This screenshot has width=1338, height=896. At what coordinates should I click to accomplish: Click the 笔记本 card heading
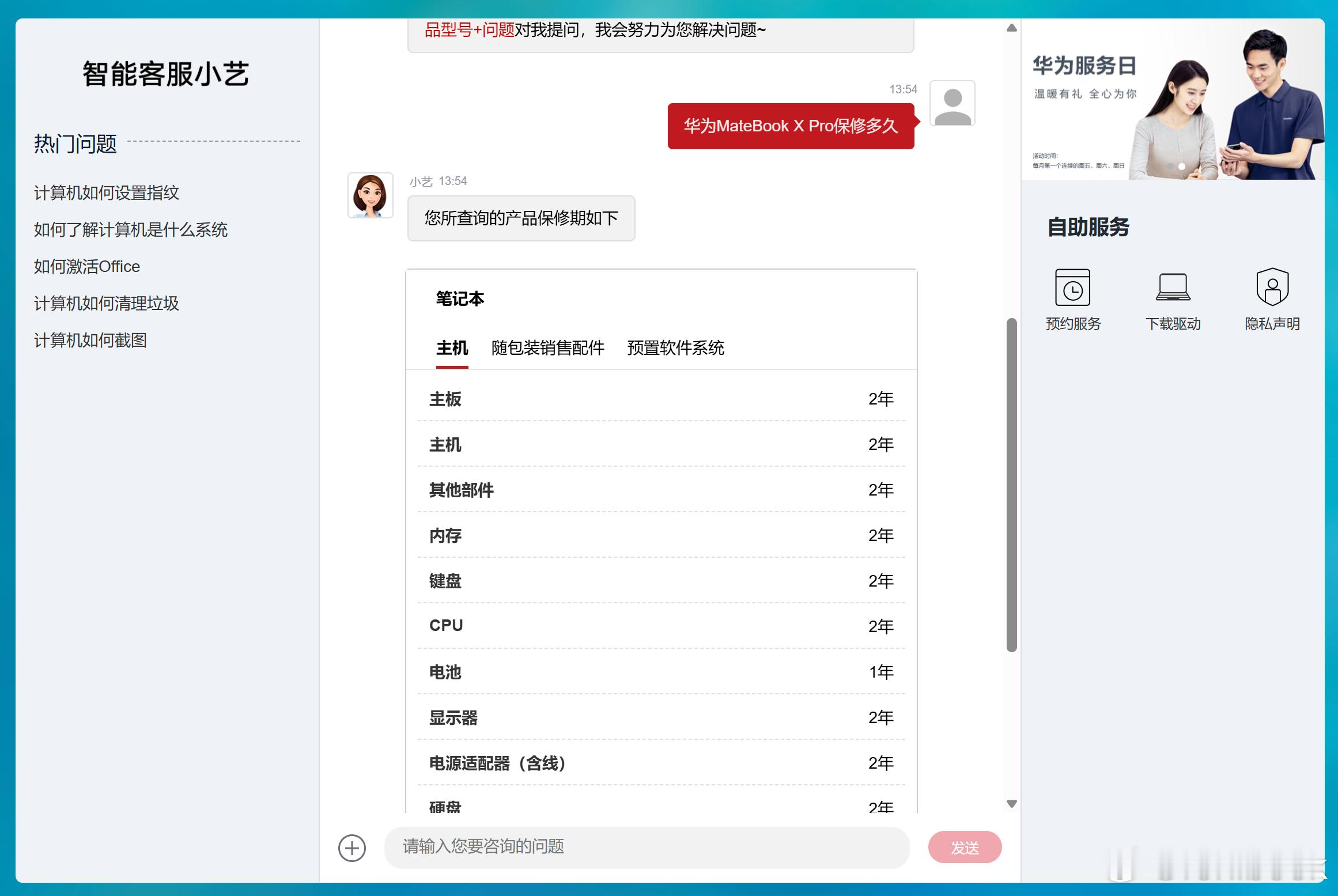(460, 299)
